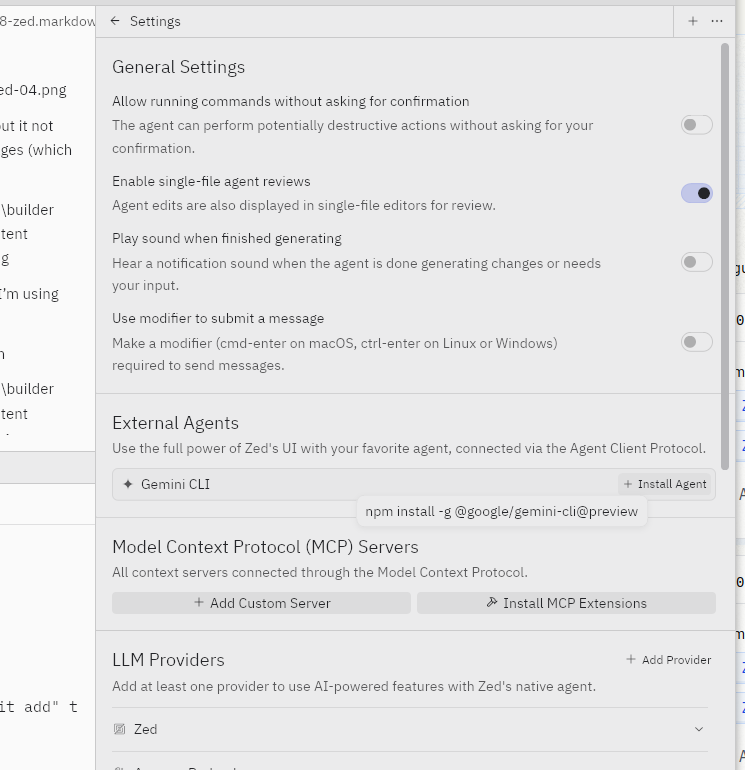This screenshot has height=770, width=745.
Task: Click the Settings title text
Action: click(x=155, y=21)
